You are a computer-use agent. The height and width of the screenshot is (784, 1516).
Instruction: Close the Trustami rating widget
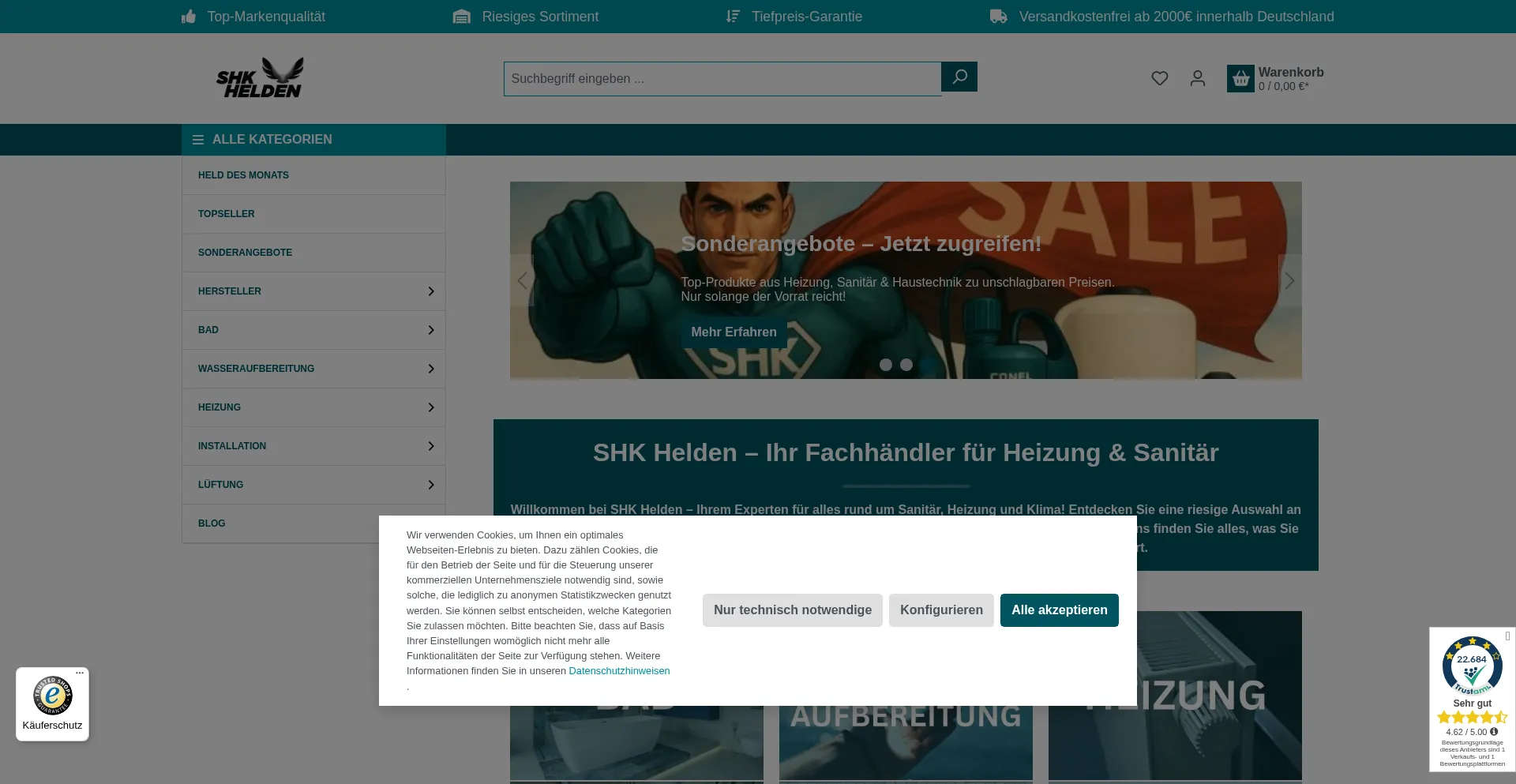[x=1507, y=636]
